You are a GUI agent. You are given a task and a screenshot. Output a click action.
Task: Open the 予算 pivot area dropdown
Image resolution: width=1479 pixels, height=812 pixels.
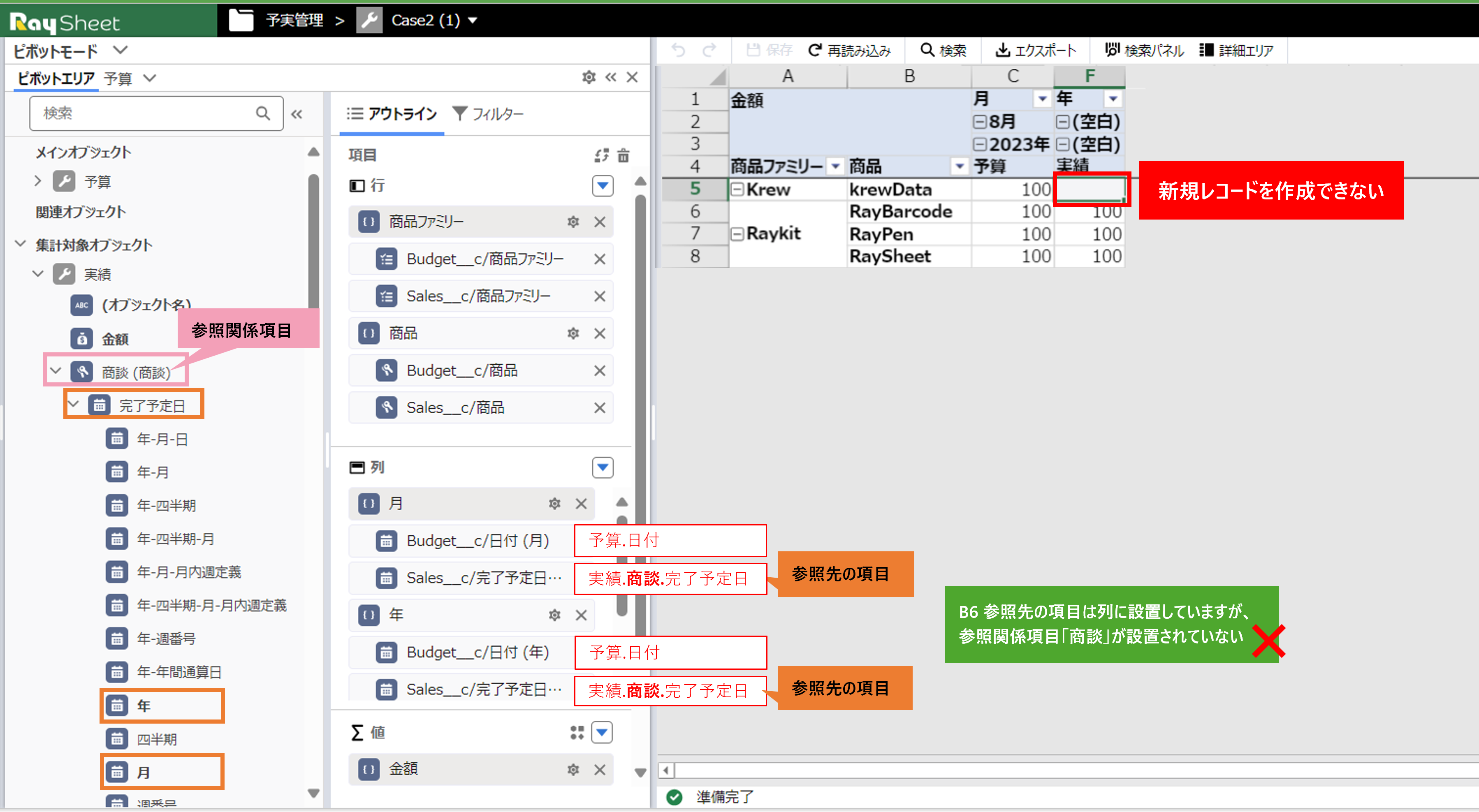coord(149,78)
